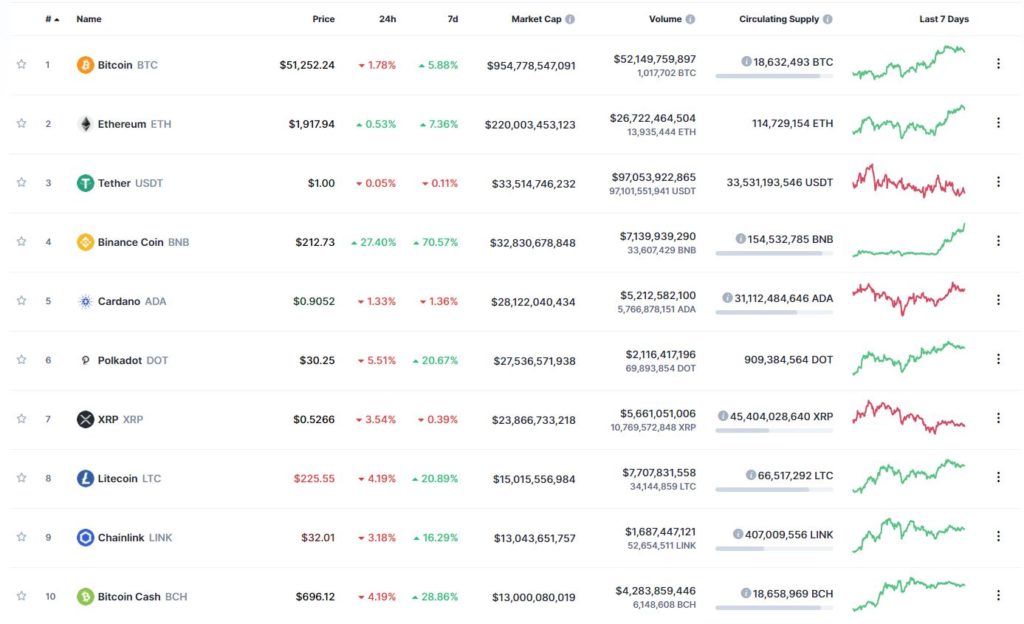The width and height of the screenshot is (1024, 624).
Task: Open Binance Coin 7-day sparkline chart
Action: pos(908,240)
